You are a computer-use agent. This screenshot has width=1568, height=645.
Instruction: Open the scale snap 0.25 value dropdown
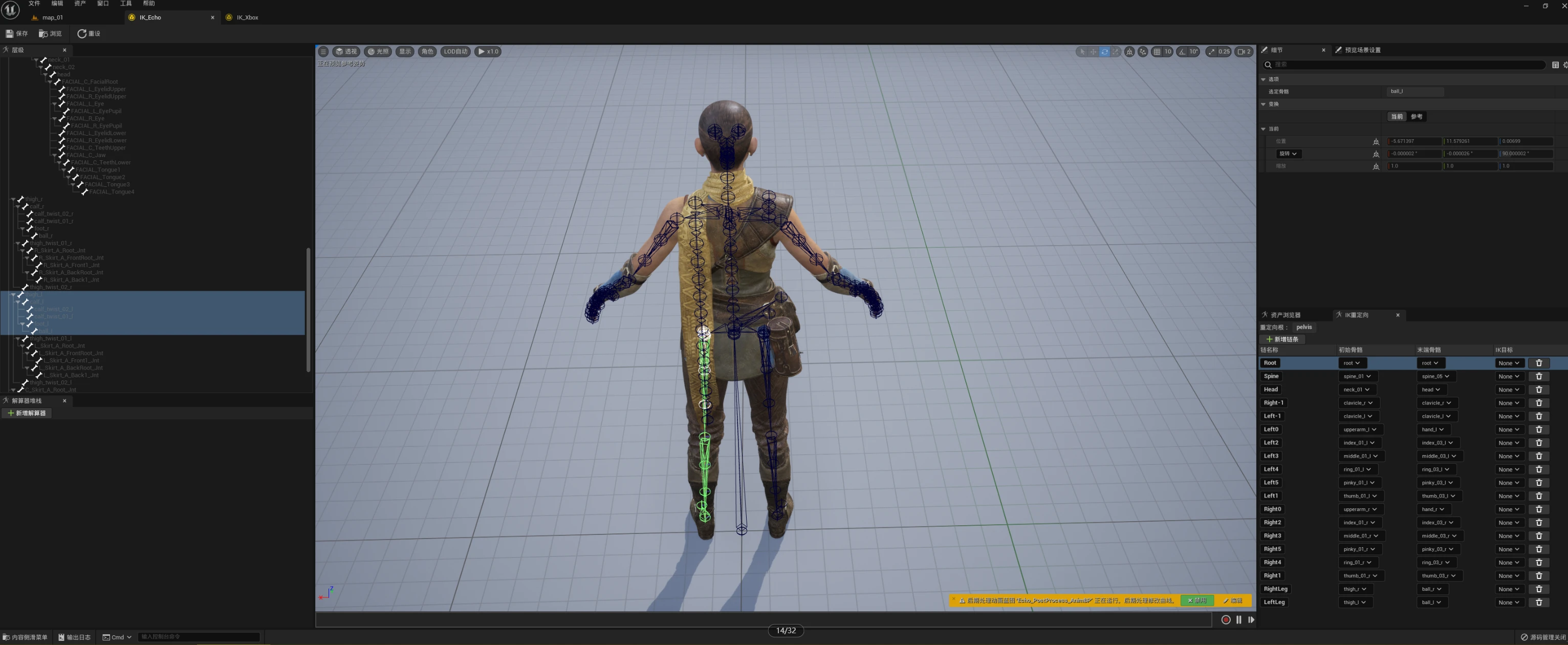pos(1224,52)
